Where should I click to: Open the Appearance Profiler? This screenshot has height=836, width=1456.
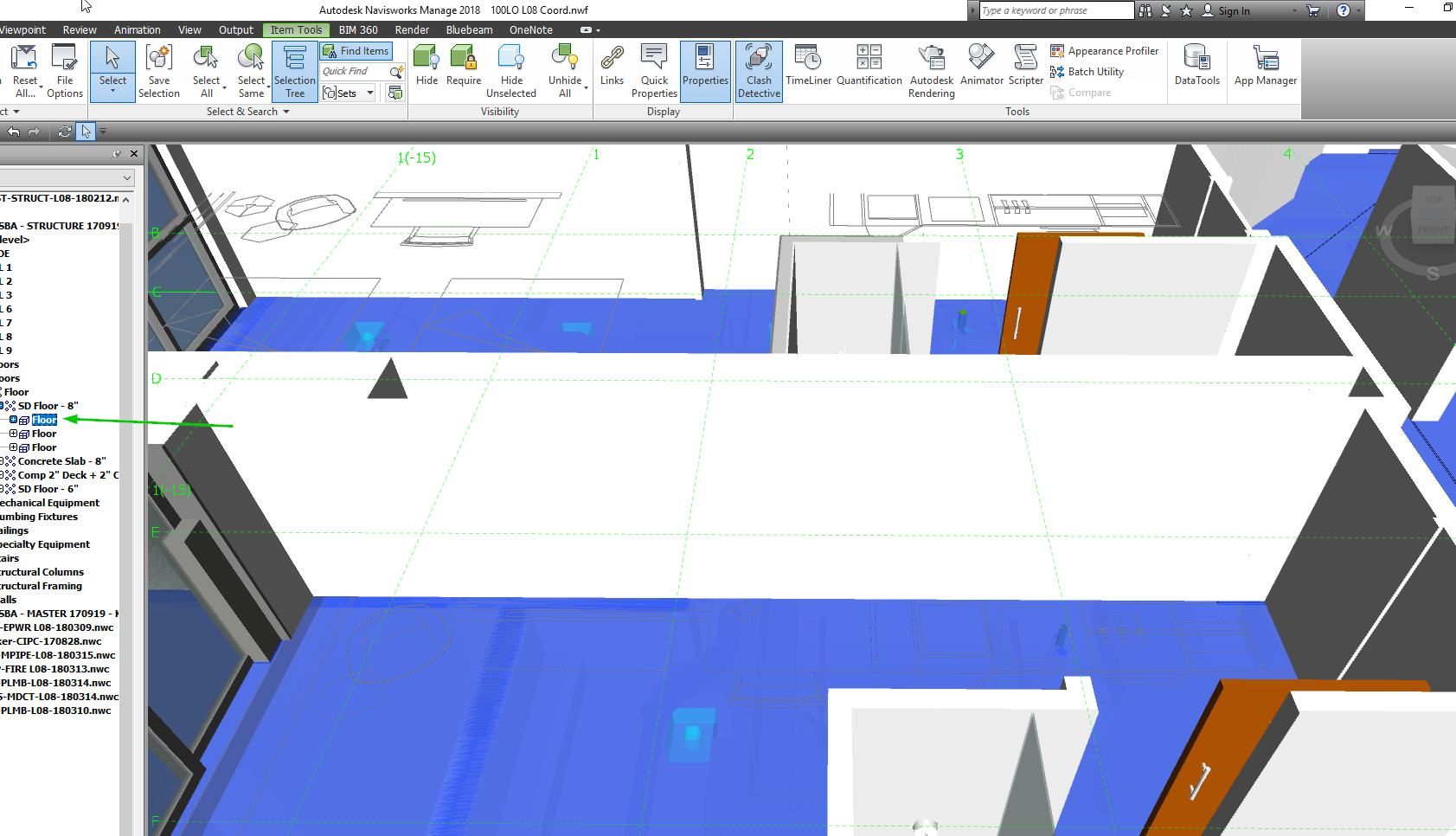[x=1105, y=50]
